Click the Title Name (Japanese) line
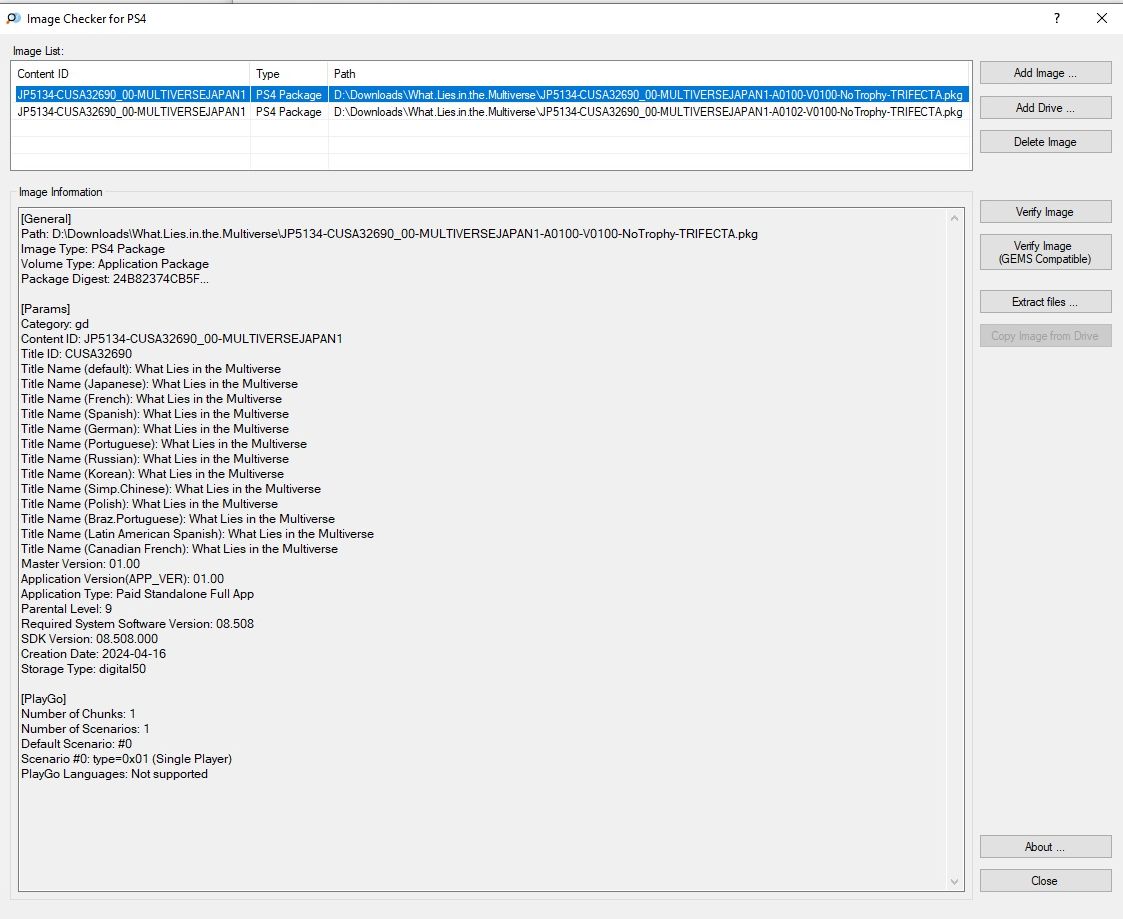The width and height of the screenshot is (1123, 919). coord(159,384)
